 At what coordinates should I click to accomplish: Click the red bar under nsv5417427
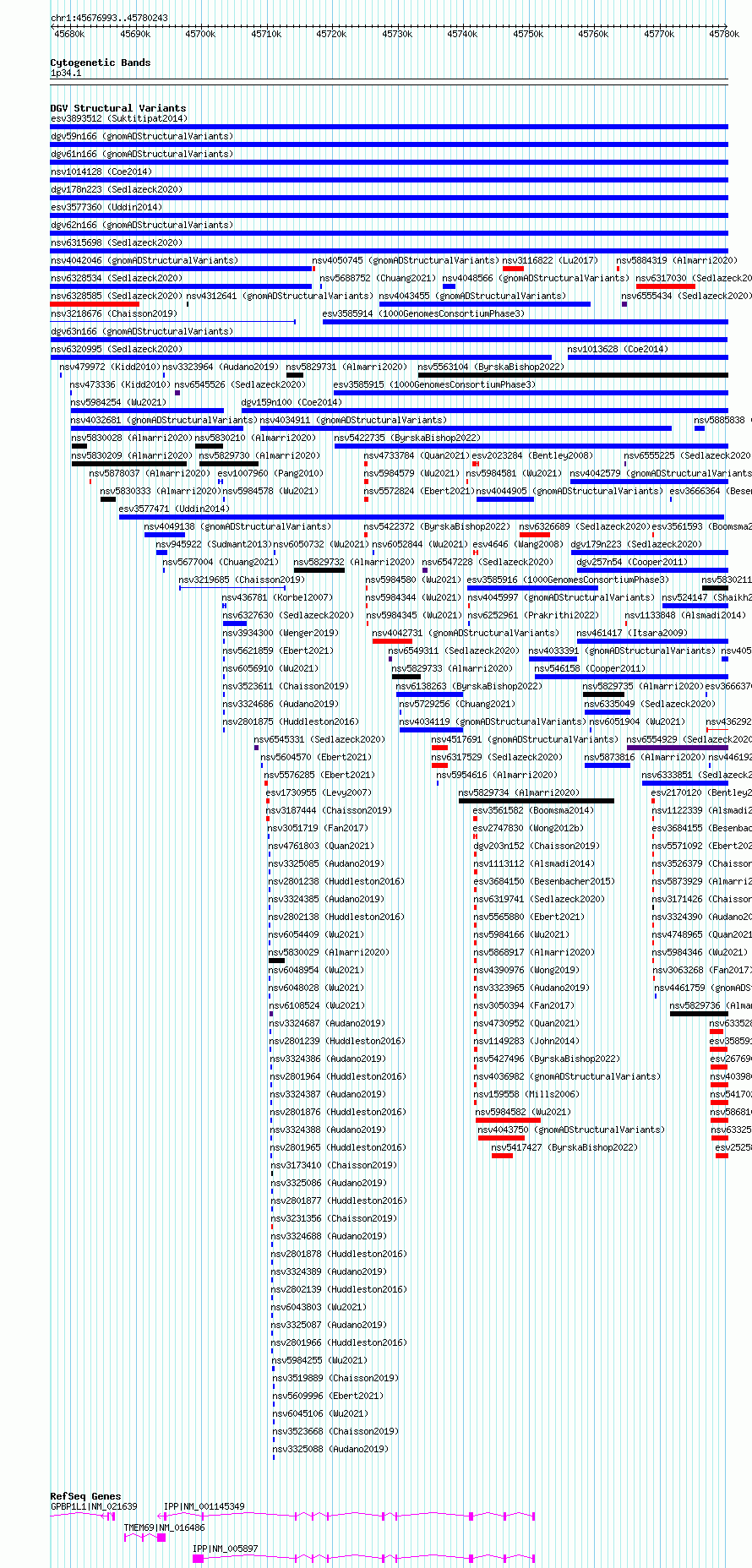click(503, 1156)
